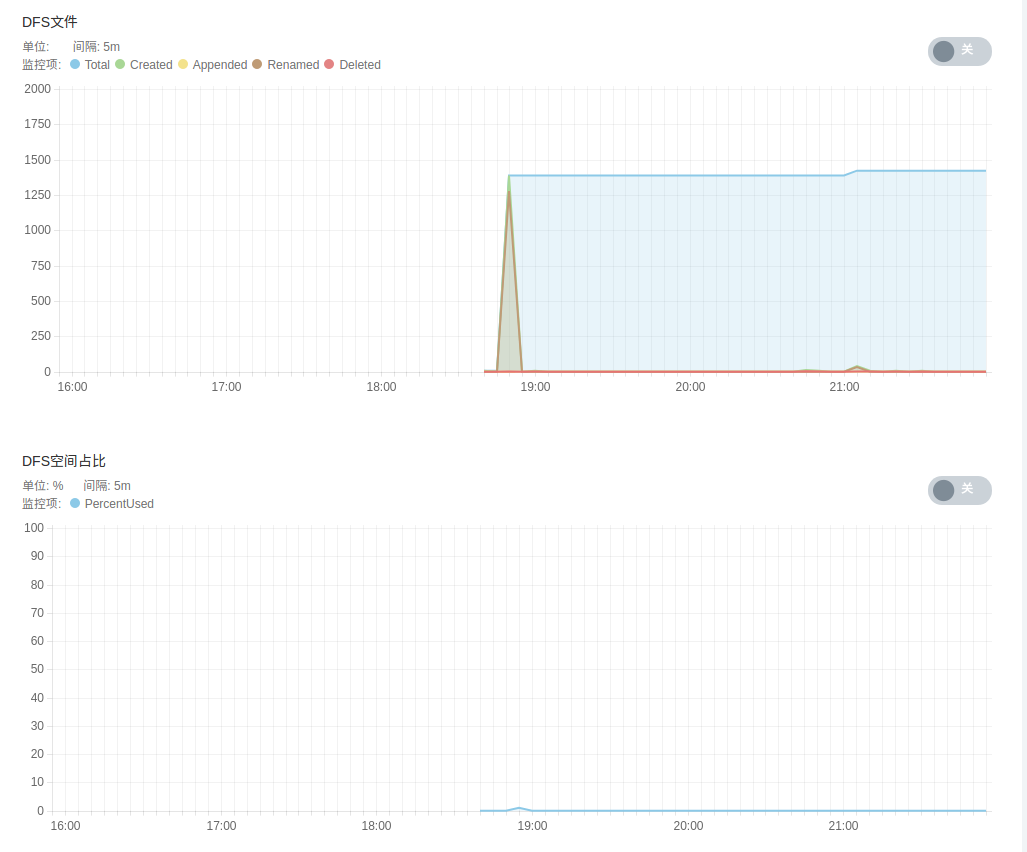Click 间隔: 5m under DFS文件 title
1027x852 pixels.
click(x=96, y=46)
